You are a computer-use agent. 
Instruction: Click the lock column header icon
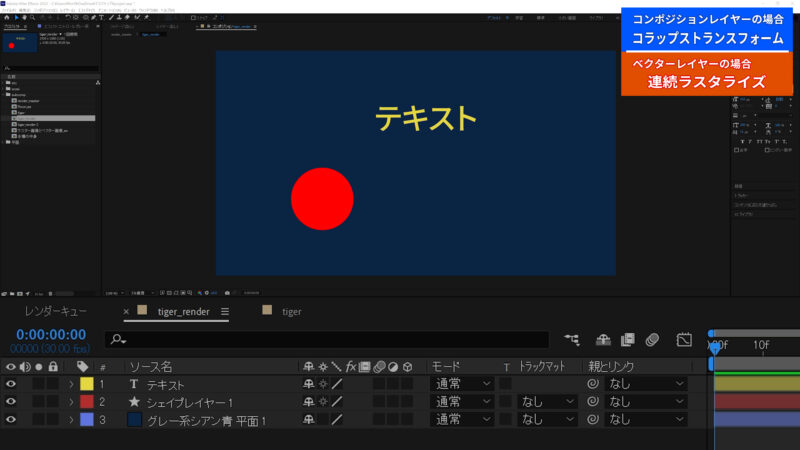coord(53,366)
